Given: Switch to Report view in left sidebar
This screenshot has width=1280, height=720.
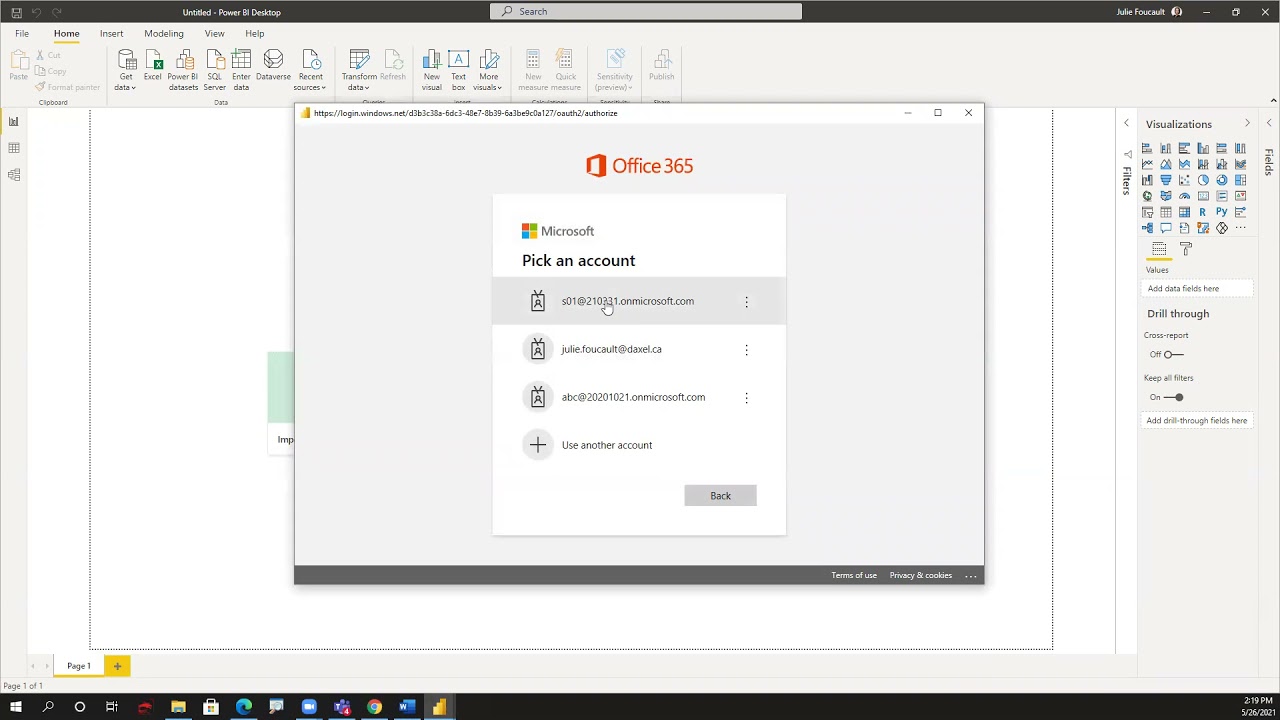Looking at the screenshot, I should click(14, 122).
